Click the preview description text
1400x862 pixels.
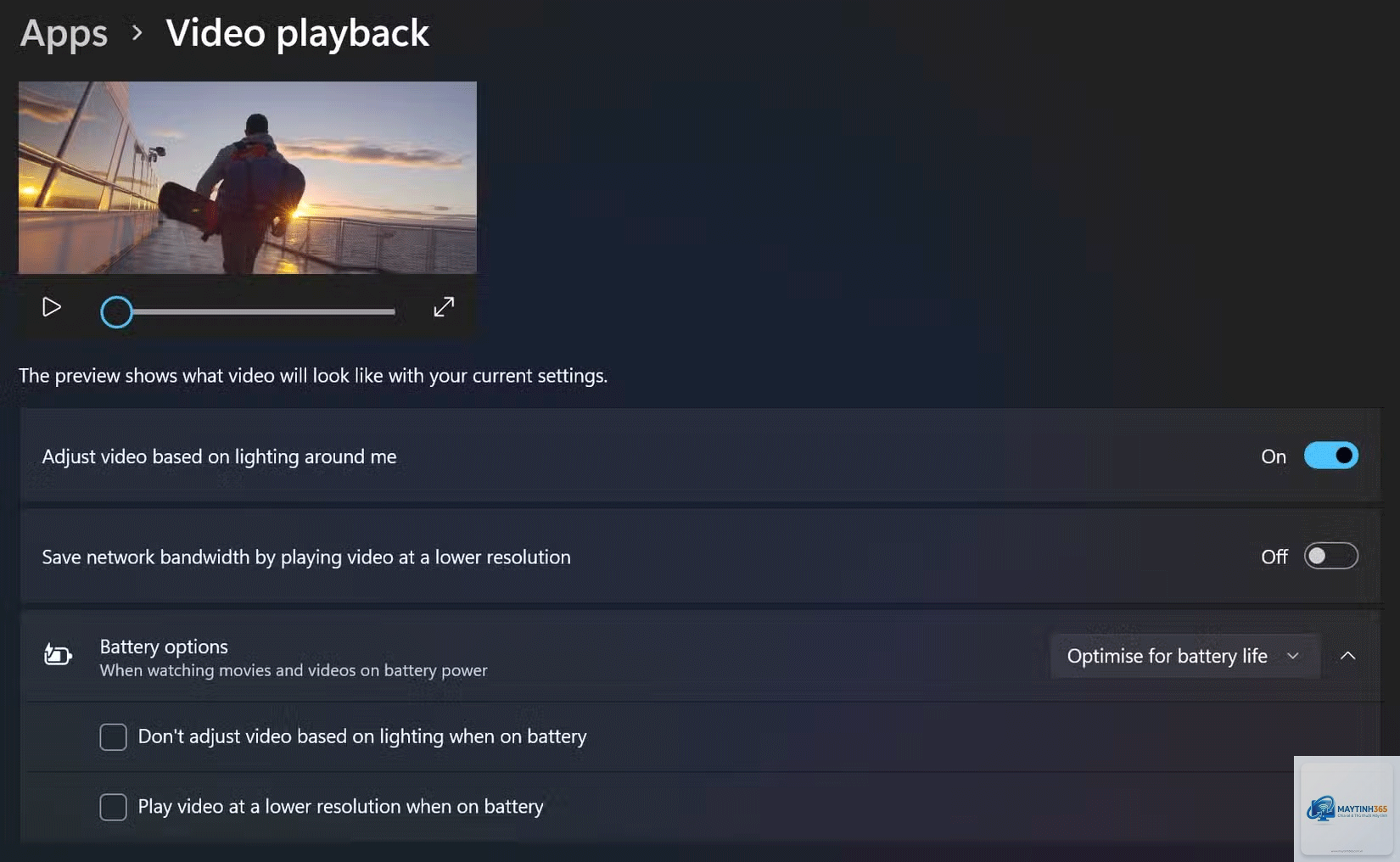coord(313,376)
